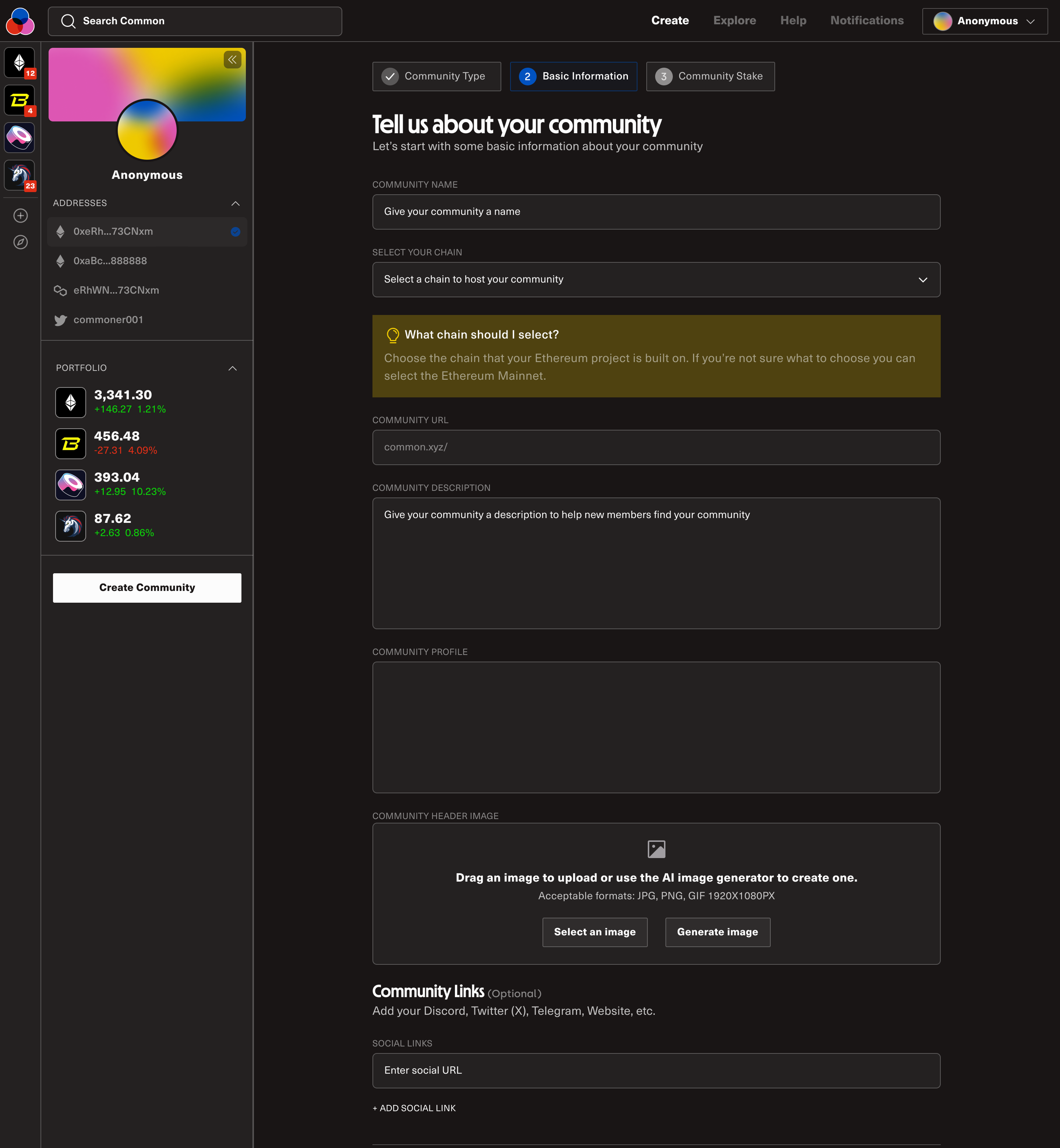
Task: Collapse the sidebar with double-chevron icon
Action: tap(232, 60)
